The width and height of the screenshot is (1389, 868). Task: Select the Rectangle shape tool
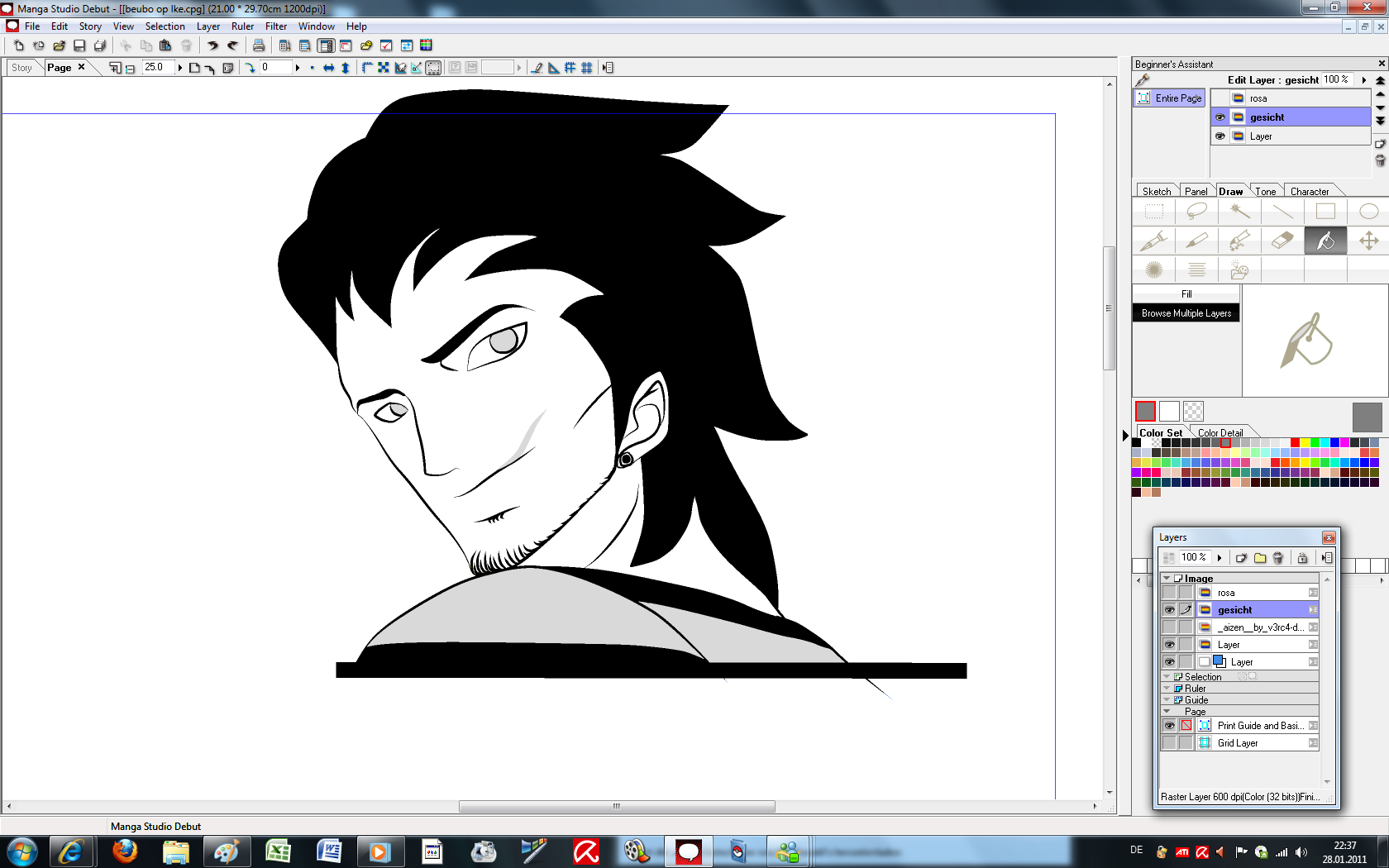point(1325,212)
